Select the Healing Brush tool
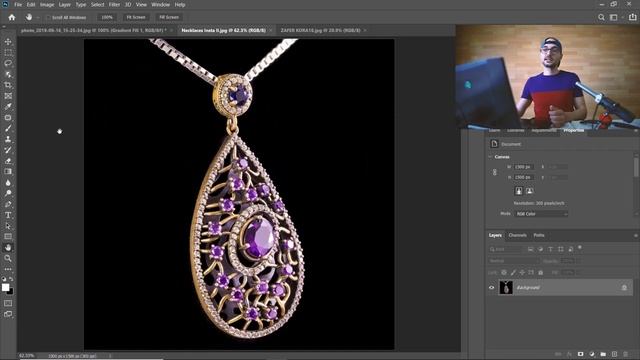This screenshot has height=360, width=640. coord(8,118)
